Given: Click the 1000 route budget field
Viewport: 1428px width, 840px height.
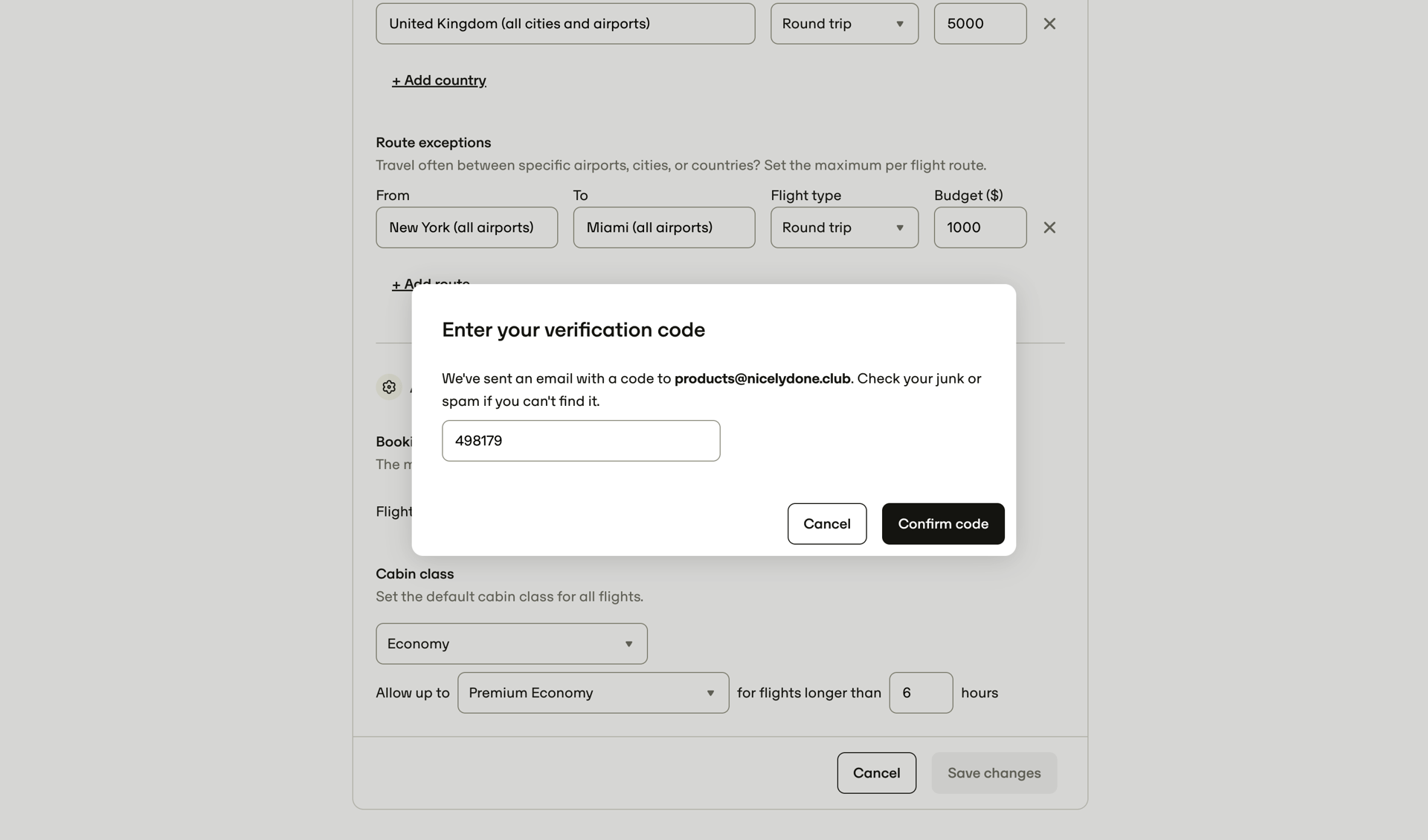Looking at the screenshot, I should [980, 227].
